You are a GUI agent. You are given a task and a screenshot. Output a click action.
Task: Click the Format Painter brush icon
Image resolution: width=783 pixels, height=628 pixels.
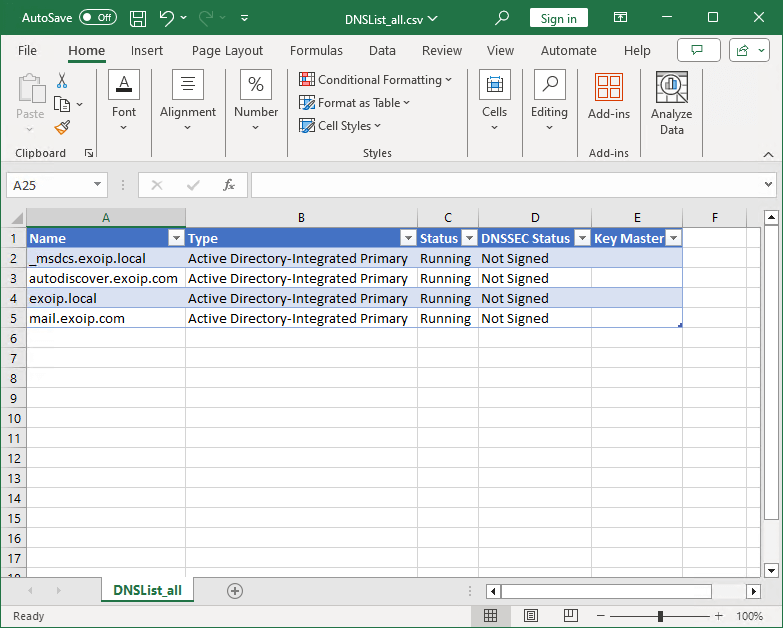[x=62, y=127]
